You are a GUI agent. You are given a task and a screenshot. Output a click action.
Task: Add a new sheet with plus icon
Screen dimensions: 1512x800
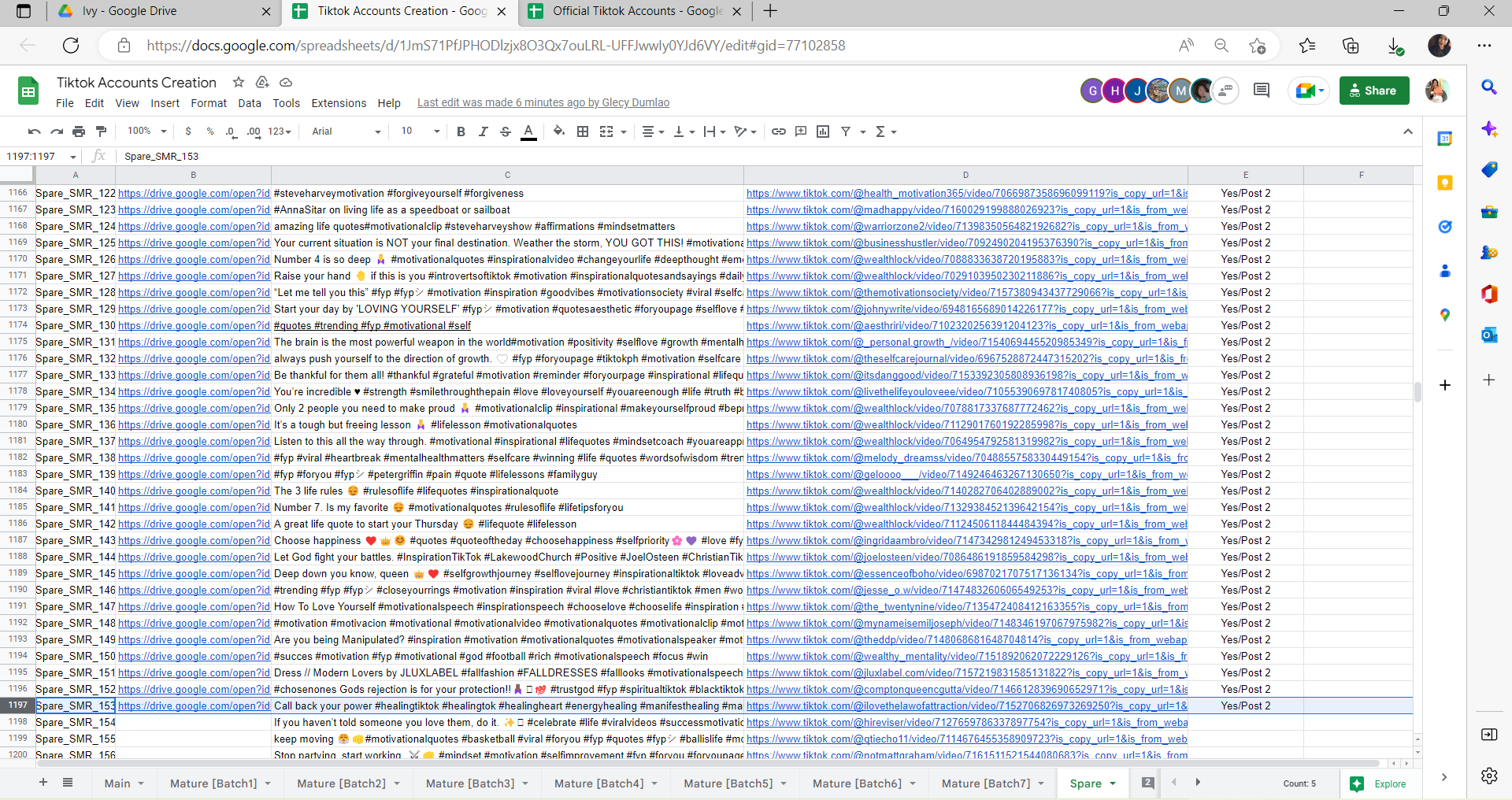tap(43, 783)
